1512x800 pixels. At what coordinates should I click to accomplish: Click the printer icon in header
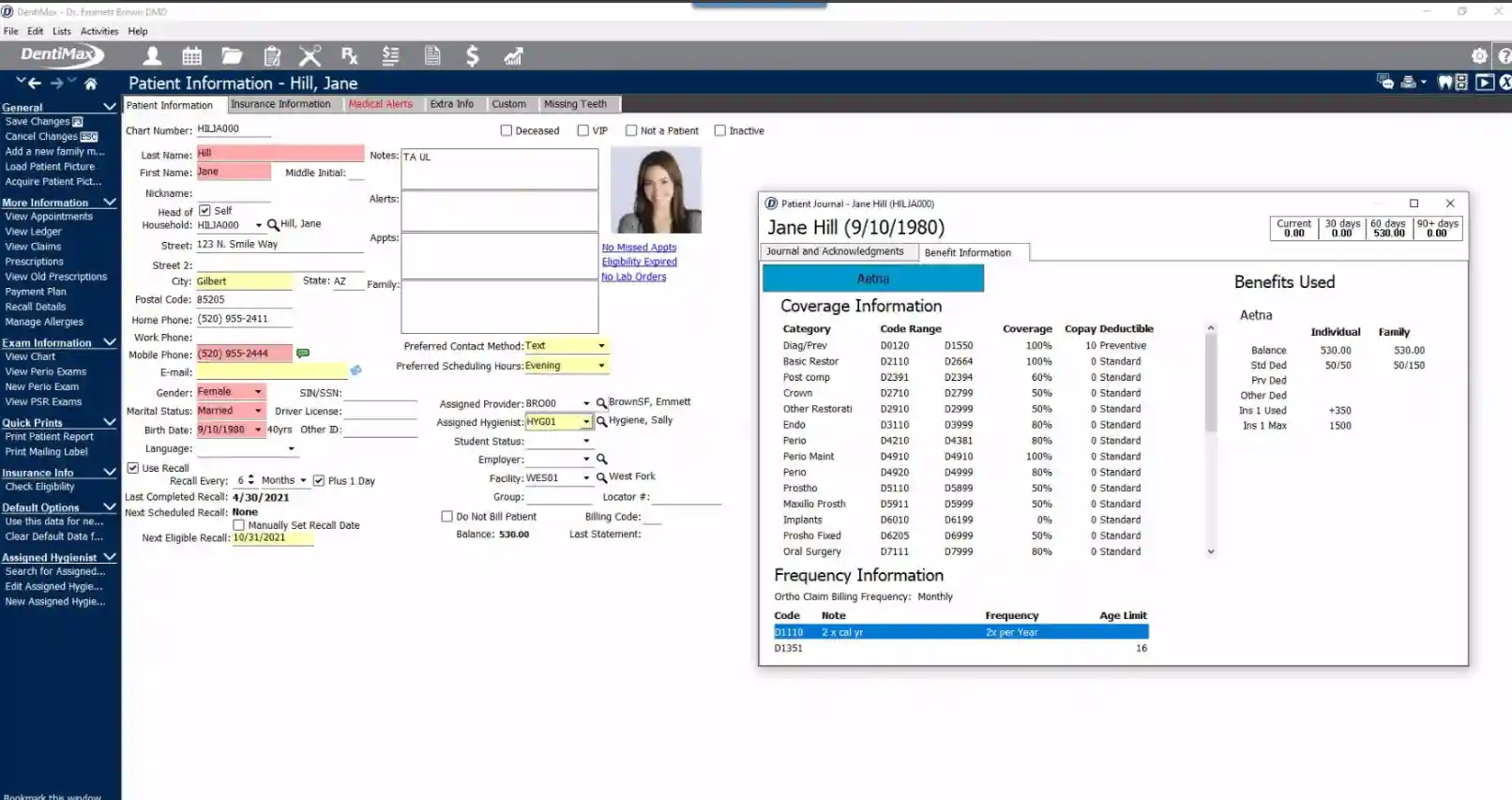coord(1408,83)
